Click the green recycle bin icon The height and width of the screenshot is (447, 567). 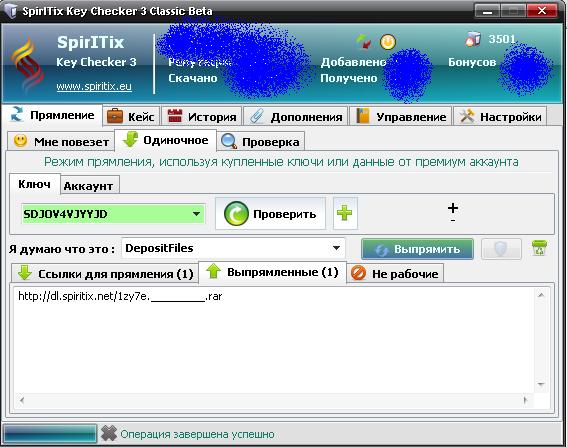point(540,248)
